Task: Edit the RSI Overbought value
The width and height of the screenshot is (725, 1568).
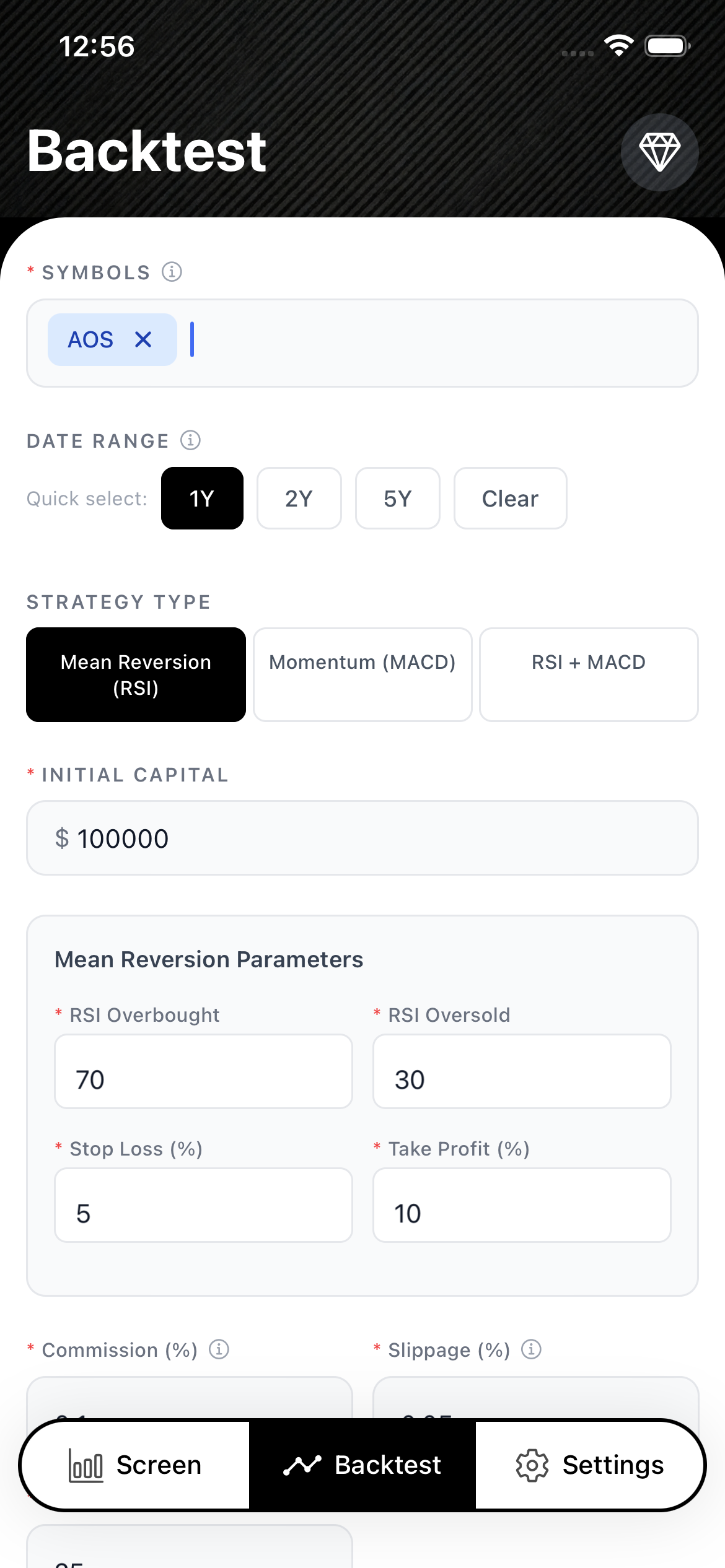Action: 203,1072
